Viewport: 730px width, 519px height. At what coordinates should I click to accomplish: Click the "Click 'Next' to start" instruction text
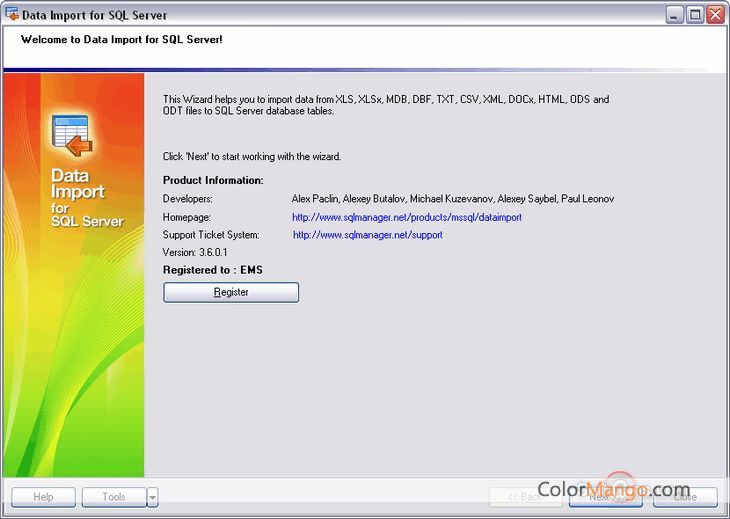pyautogui.click(x=252, y=156)
